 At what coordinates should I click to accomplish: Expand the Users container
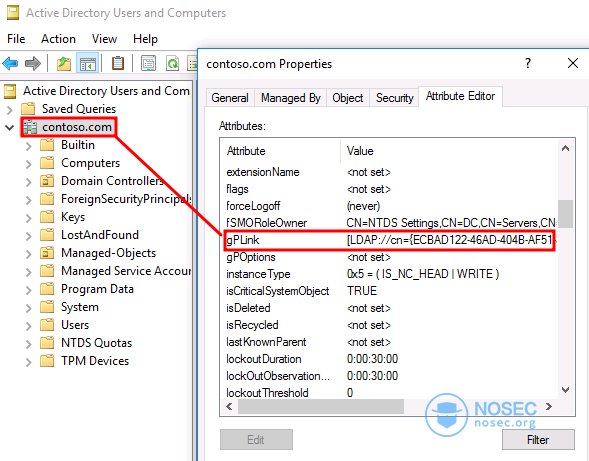tap(29, 326)
